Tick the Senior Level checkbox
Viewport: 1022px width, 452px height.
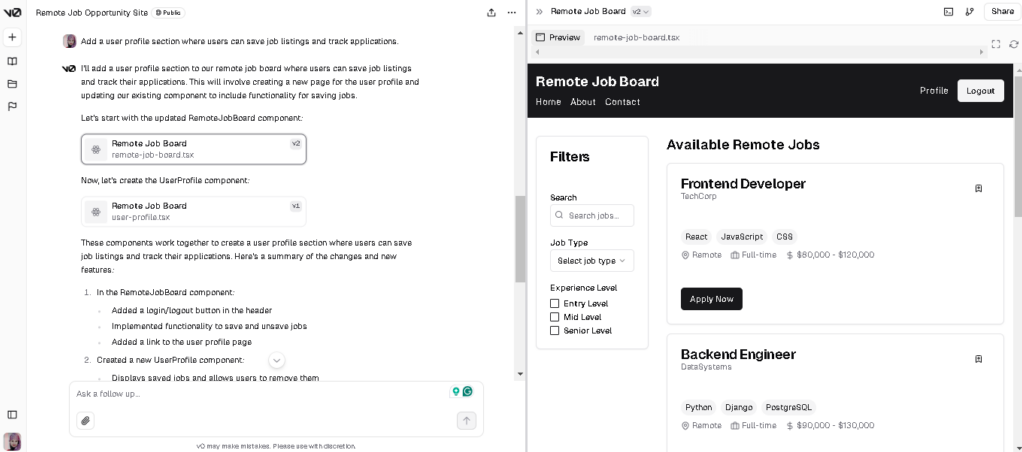click(555, 331)
